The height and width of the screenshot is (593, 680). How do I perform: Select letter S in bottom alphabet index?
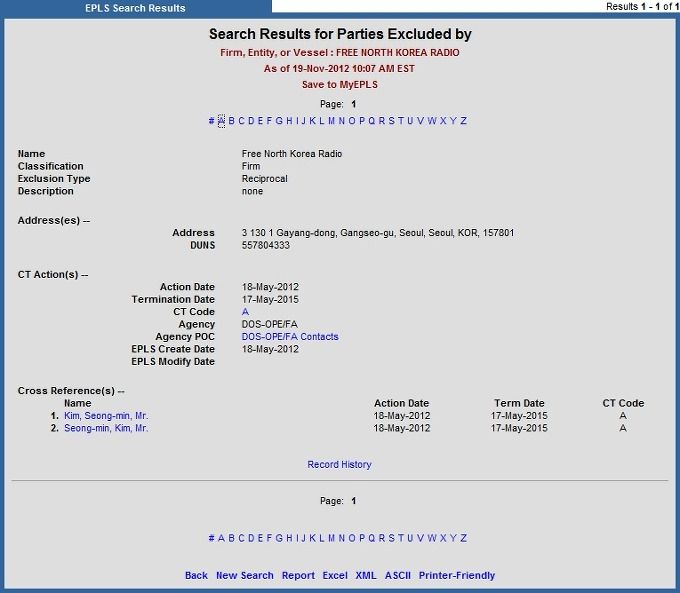tap(391, 538)
